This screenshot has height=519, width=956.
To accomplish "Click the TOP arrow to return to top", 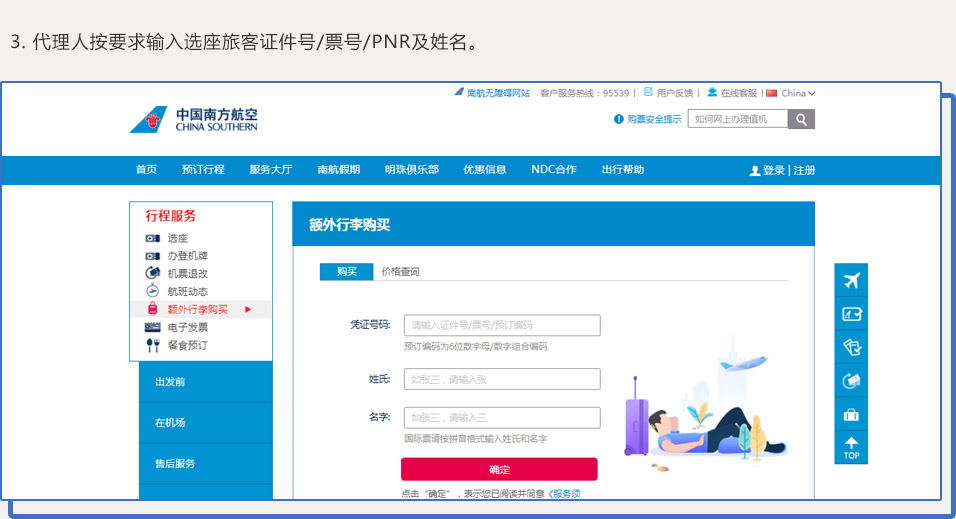I will click(x=851, y=447).
